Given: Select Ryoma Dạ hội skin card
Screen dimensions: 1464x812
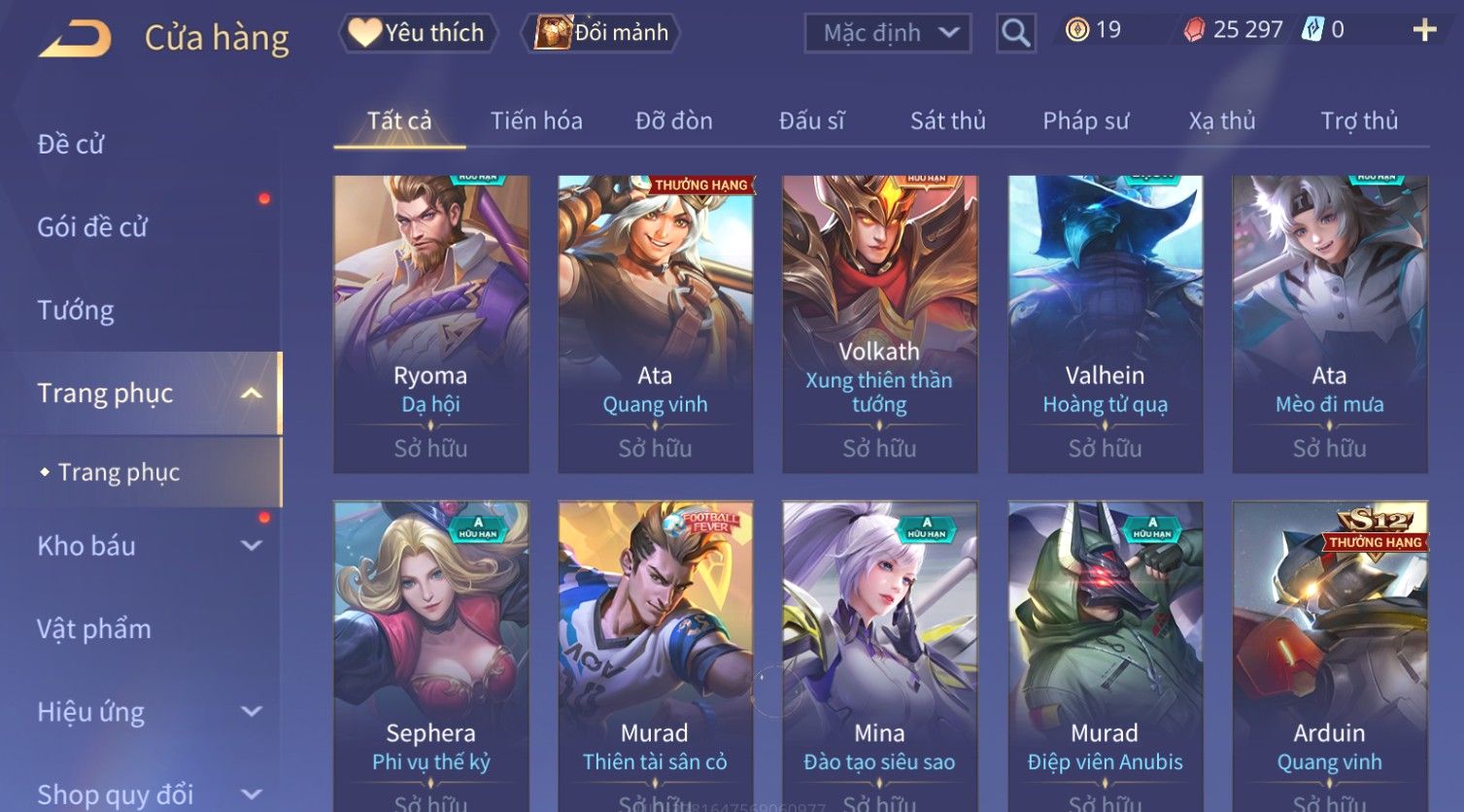Looking at the screenshot, I should [430, 324].
